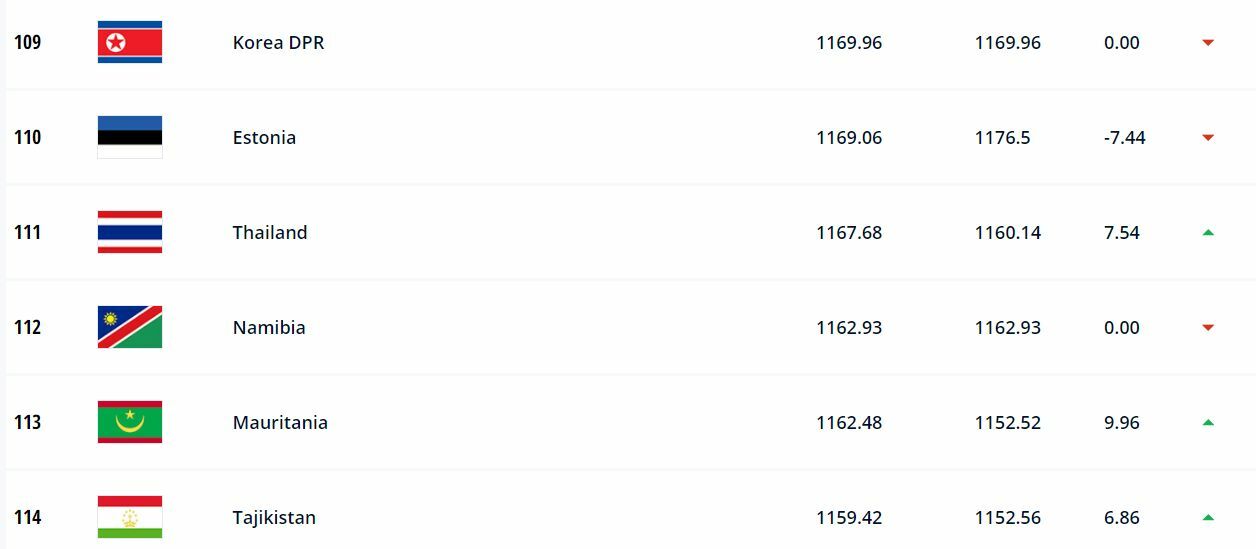Expand Thailand row with green arrow
Image resolution: width=1256 pixels, height=549 pixels.
coord(1208,232)
